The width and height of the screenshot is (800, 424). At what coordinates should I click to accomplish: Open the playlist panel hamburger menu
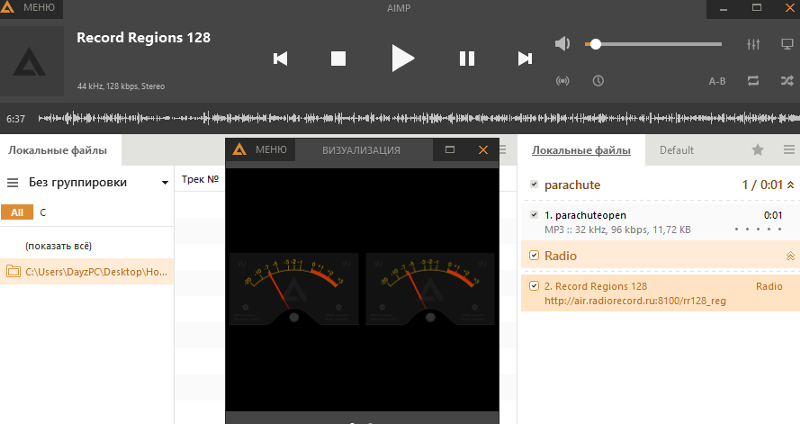coord(789,149)
